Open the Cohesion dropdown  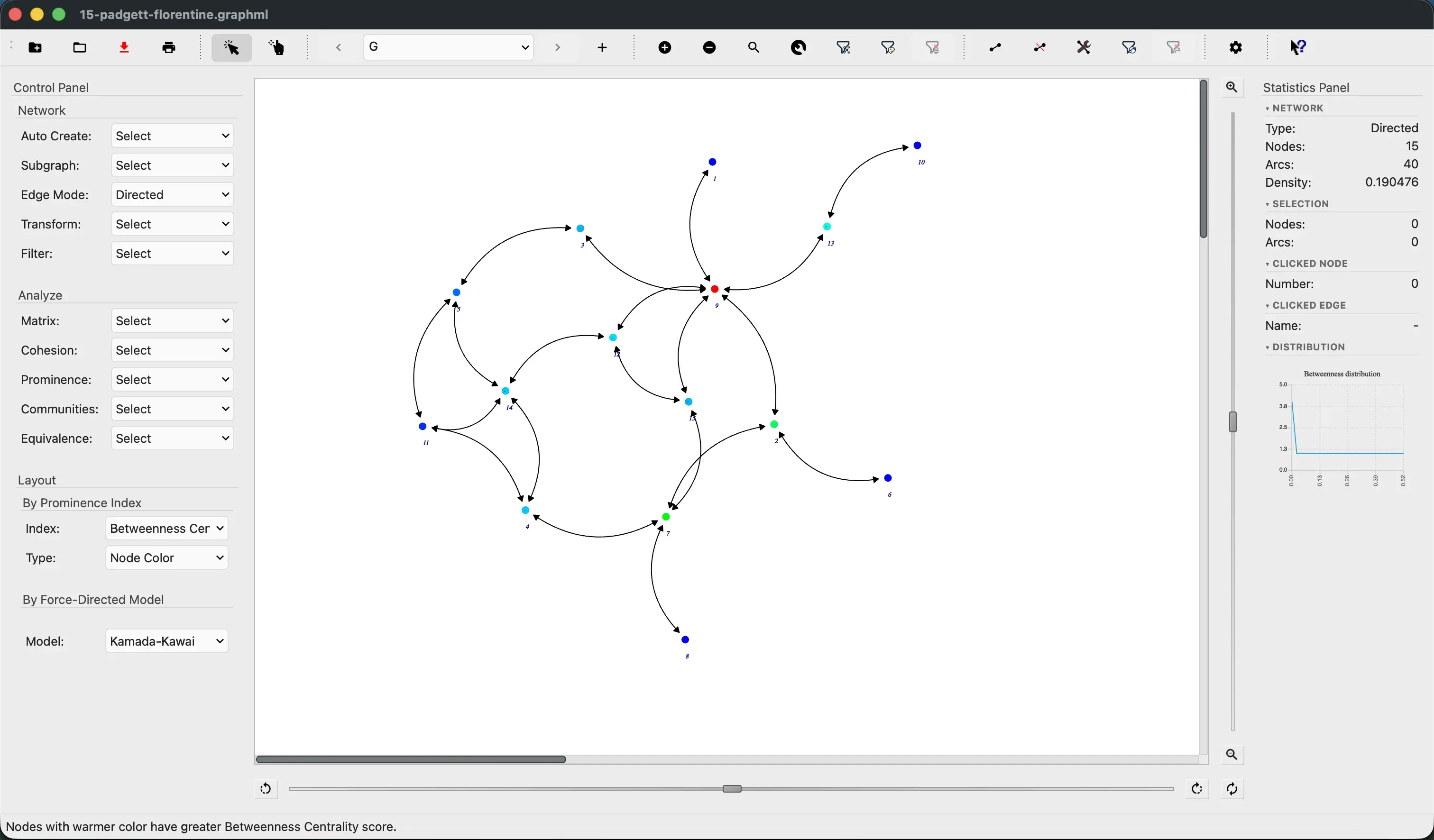tap(173, 350)
